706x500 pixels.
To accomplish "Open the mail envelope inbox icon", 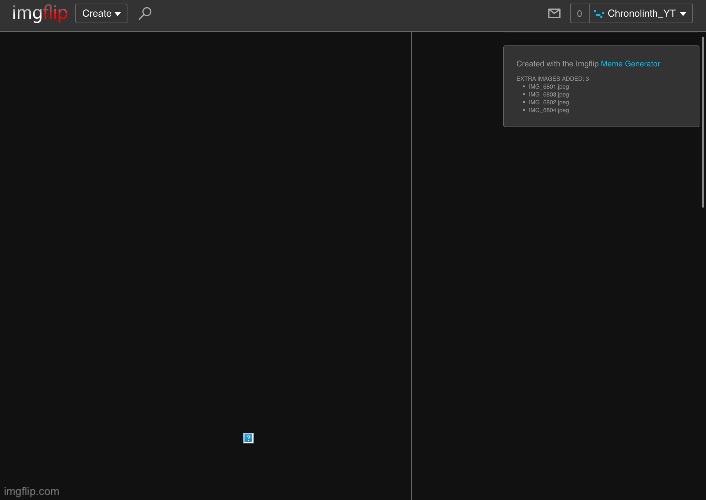I will (554, 14).
